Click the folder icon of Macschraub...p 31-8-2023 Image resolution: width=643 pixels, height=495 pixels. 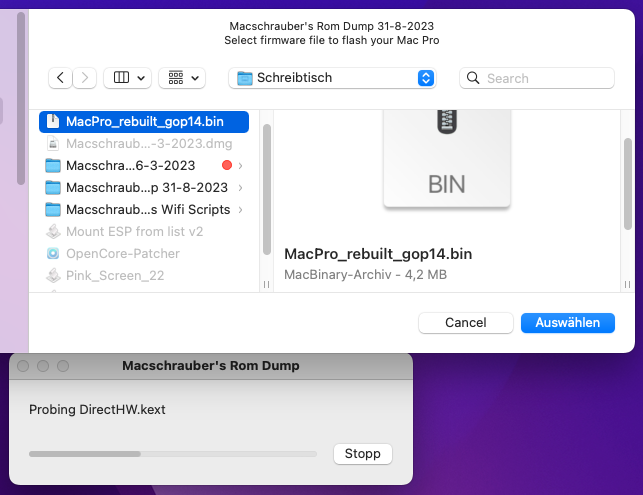pos(53,187)
